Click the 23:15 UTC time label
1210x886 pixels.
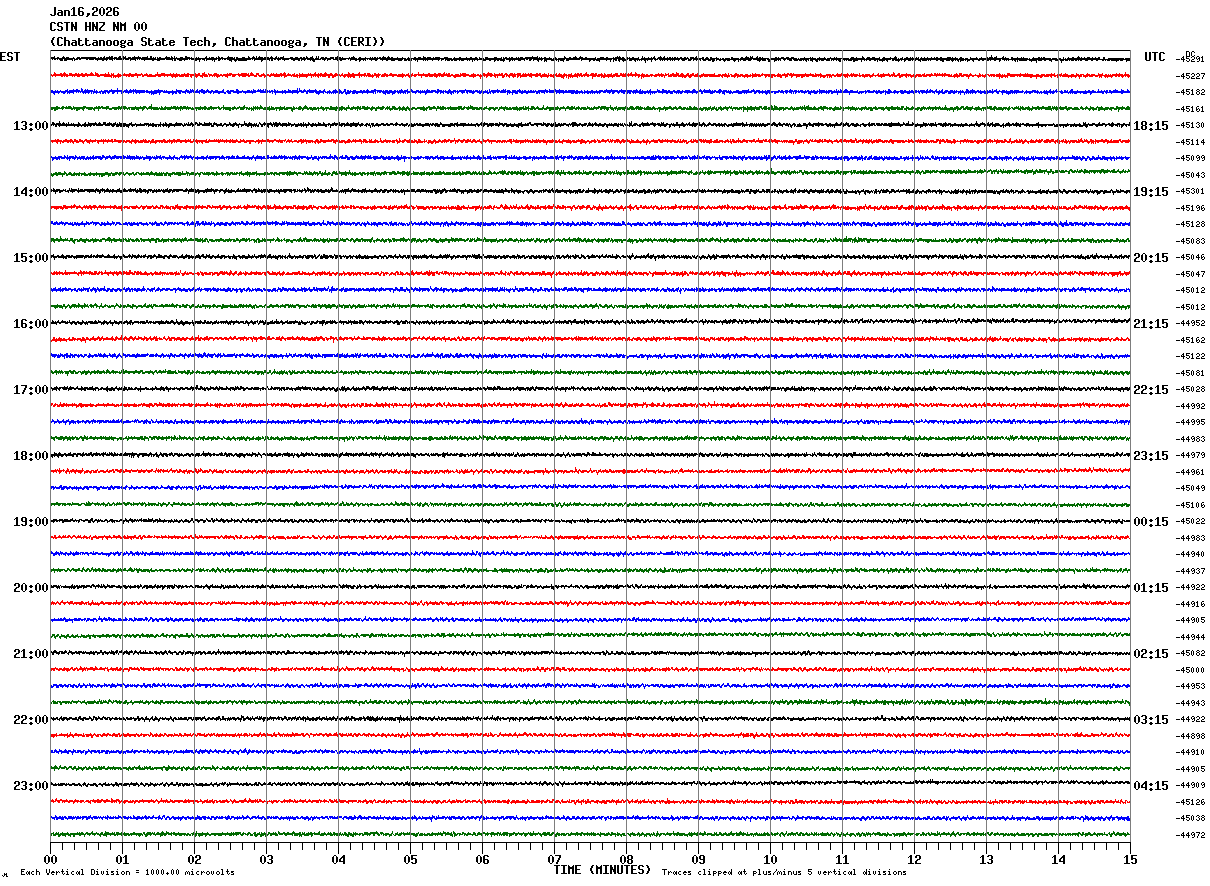(1151, 456)
